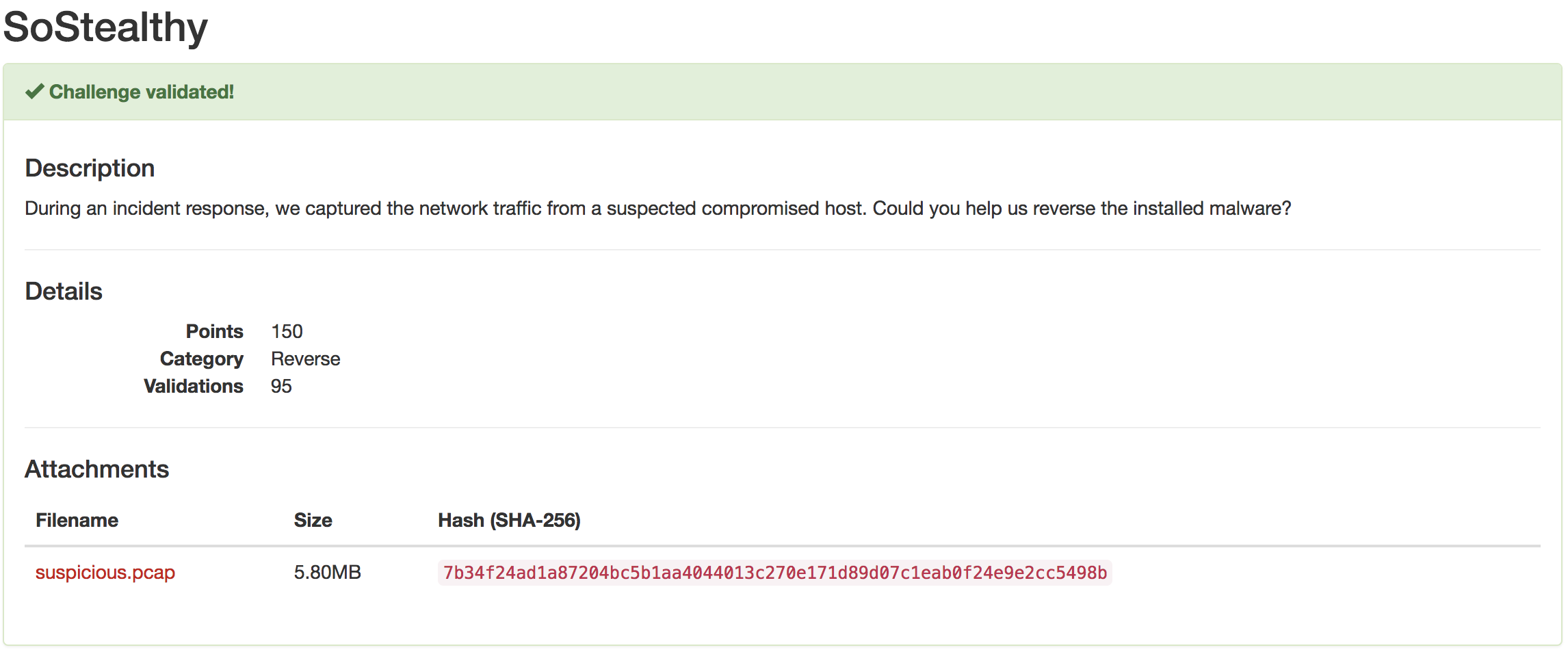Click the 150 points value
This screenshot has width=1568, height=650.
pos(287,332)
